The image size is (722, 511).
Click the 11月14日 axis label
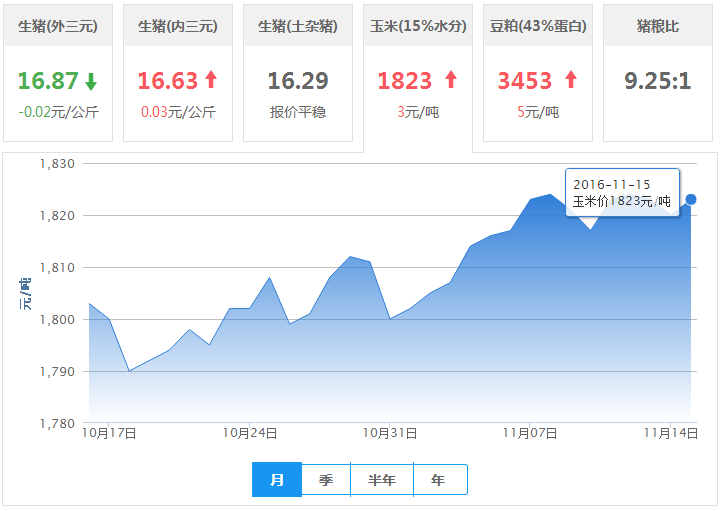pyautogui.click(x=671, y=433)
